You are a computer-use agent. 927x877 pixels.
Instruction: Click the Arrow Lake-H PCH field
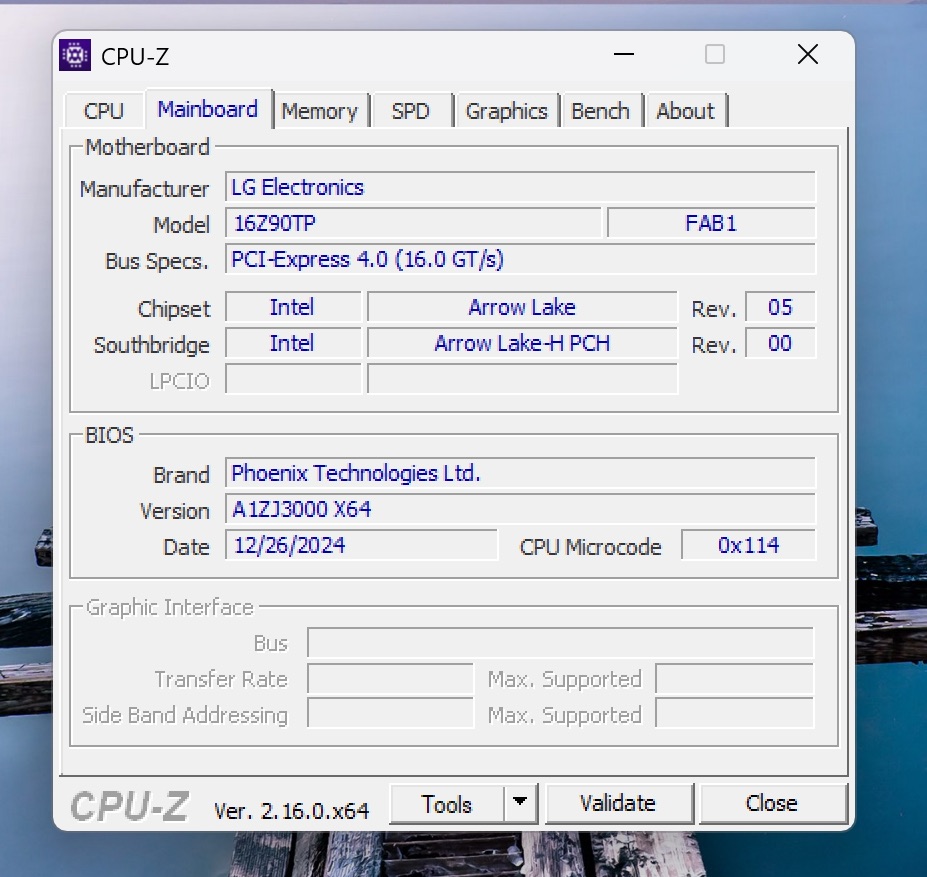pos(522,344)
